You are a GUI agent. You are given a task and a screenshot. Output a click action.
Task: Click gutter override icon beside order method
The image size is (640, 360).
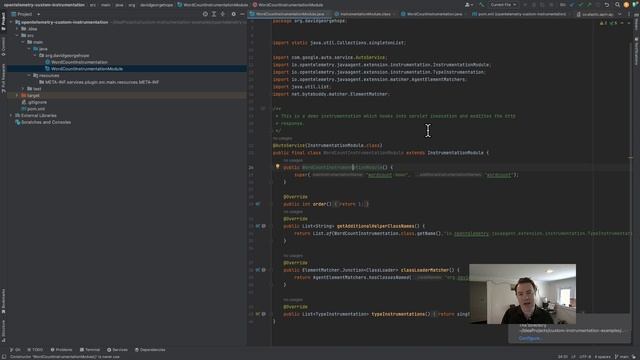[x=258, y=204]
